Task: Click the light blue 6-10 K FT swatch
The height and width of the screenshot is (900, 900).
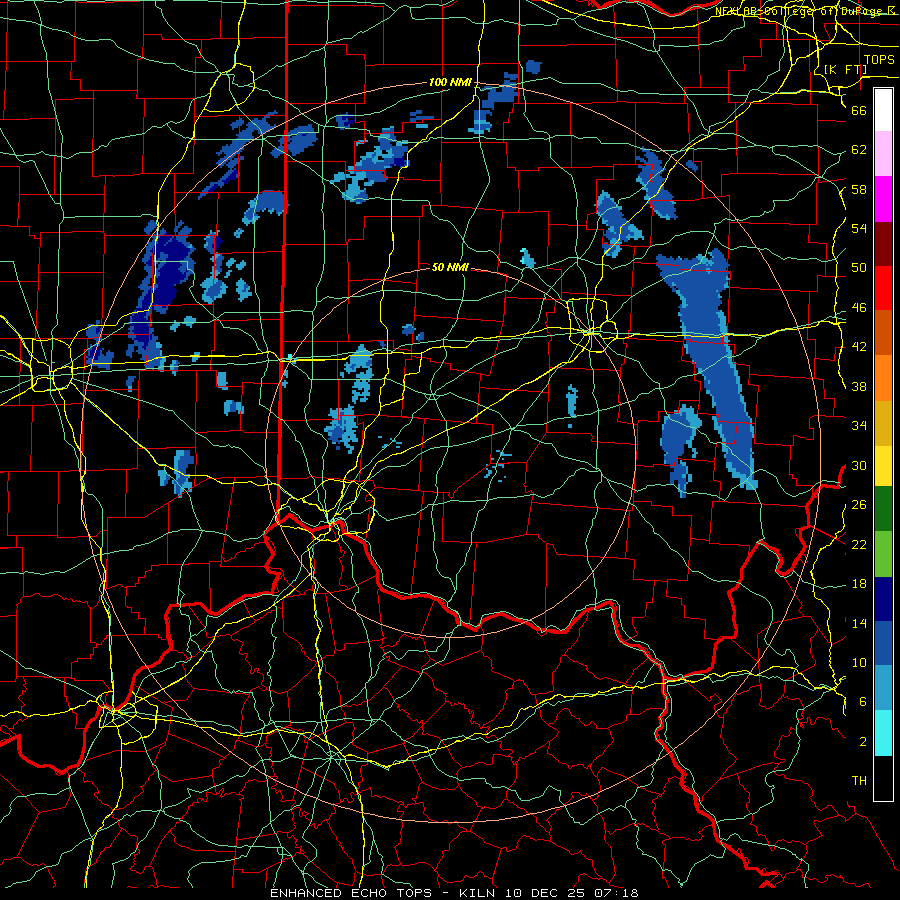Action: 883,688
